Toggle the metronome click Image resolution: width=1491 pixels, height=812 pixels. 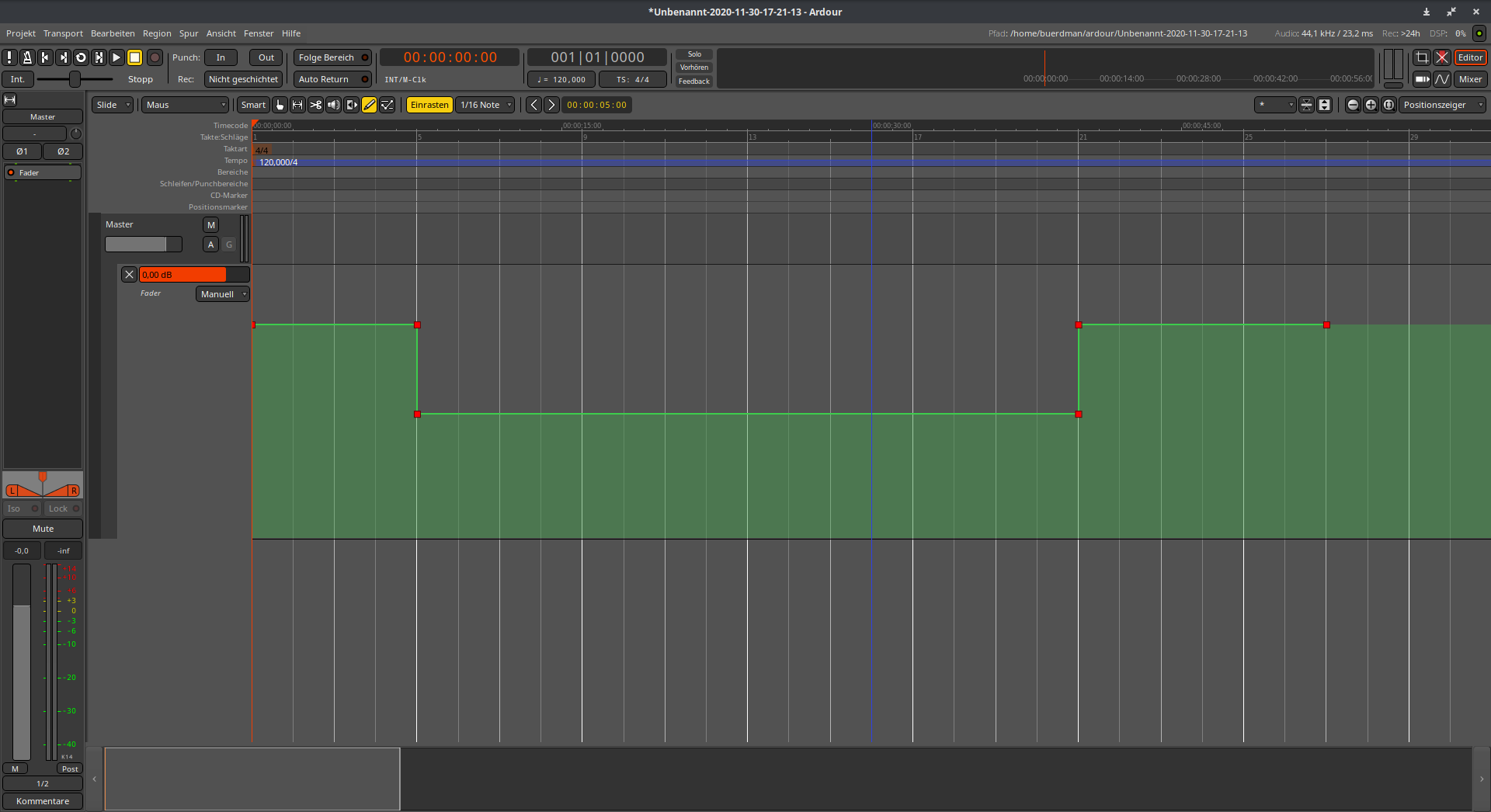pos(27,57)
